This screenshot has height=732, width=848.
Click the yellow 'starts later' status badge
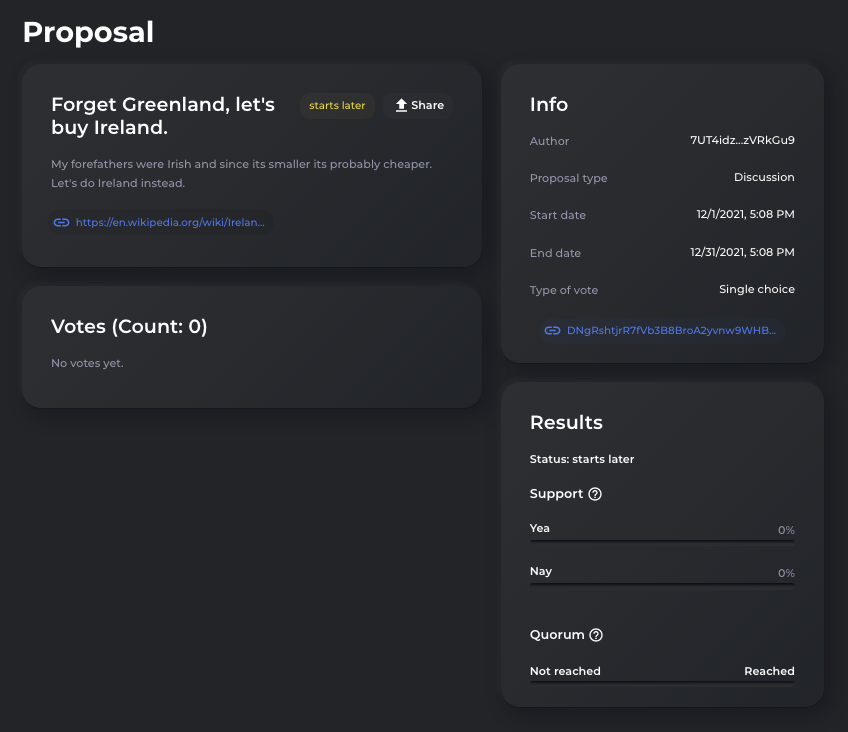(x=337, y=105)
